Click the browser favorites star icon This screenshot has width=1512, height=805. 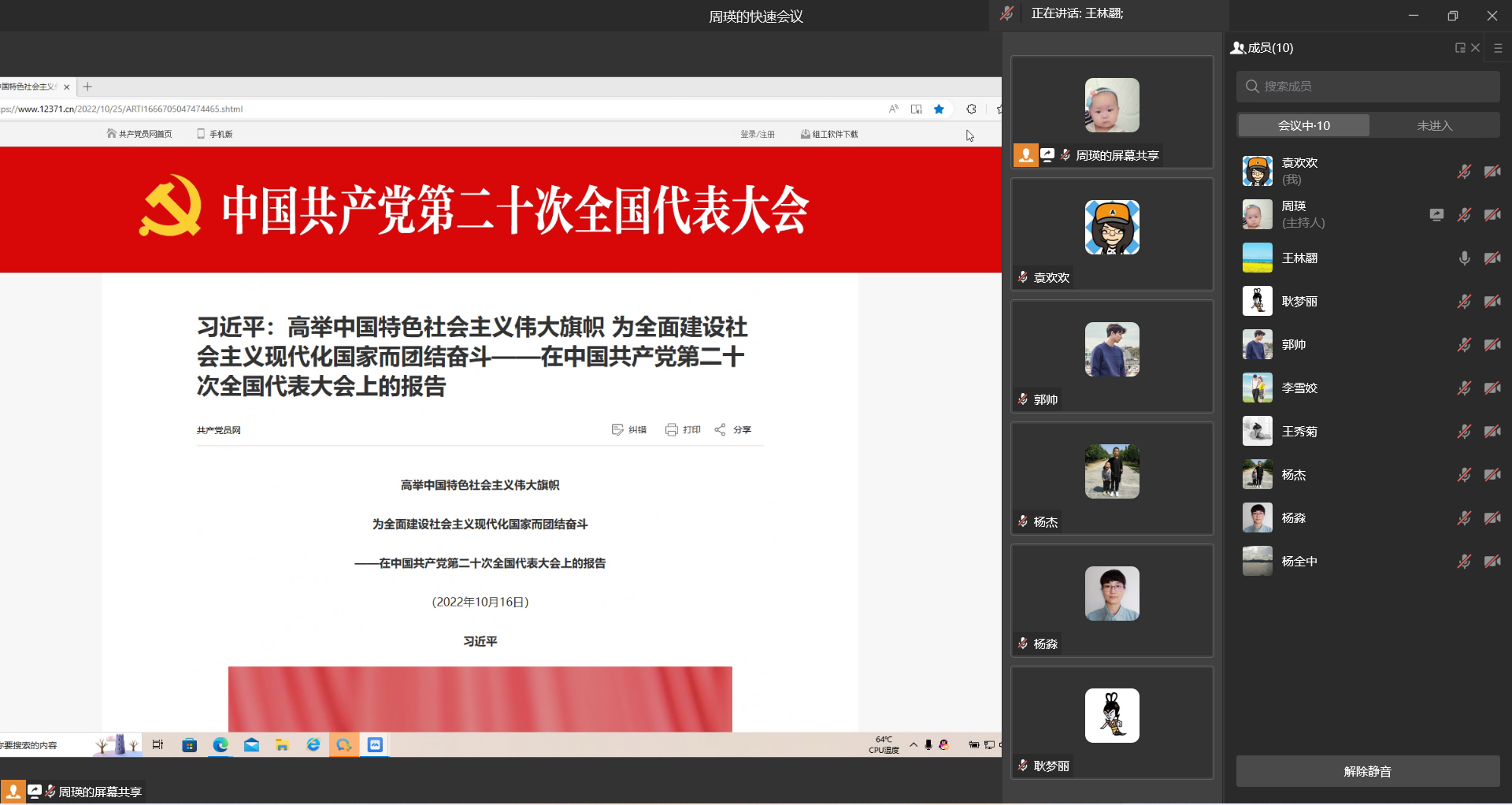pyautogui.click(x=939, y=109)
